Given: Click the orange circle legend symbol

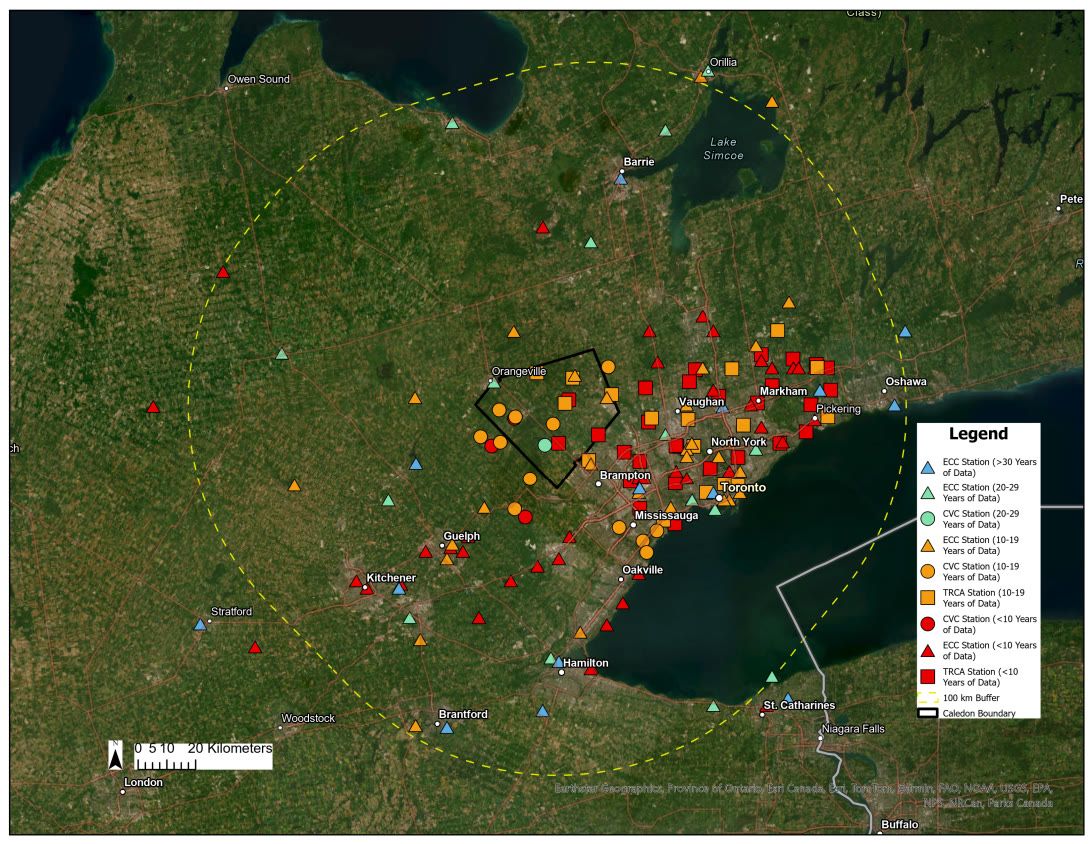Looking at the screenshot, I should tap(928, 572).
